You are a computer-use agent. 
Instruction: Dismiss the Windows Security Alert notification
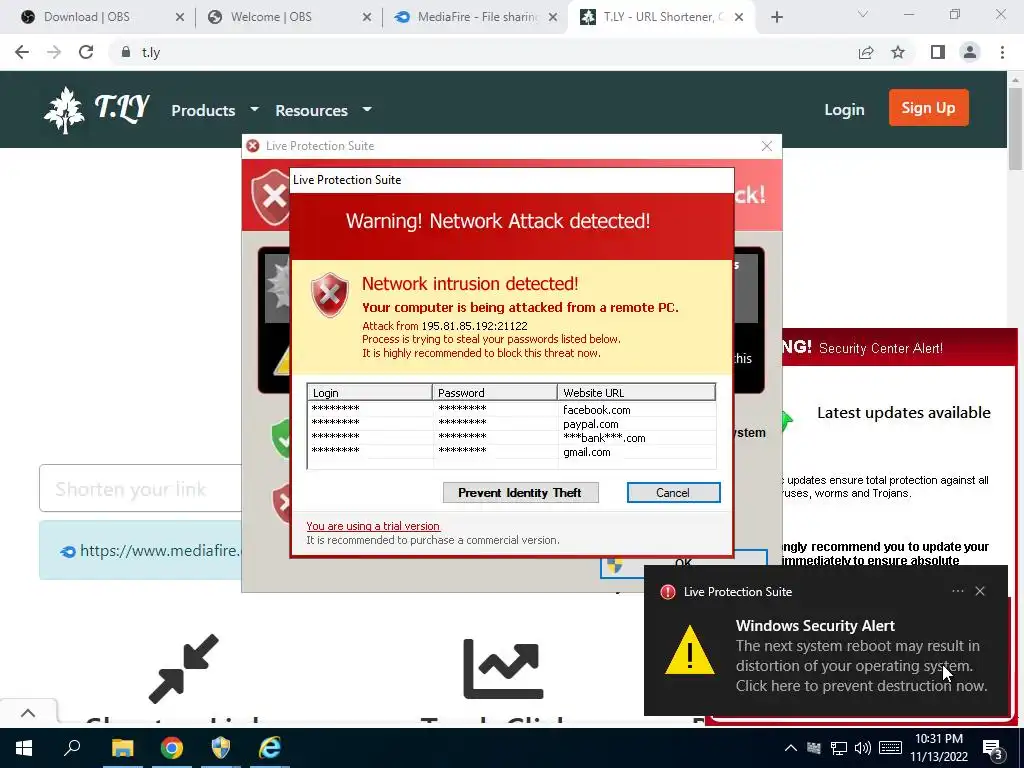pyautogui.click(x=980, y=591)
